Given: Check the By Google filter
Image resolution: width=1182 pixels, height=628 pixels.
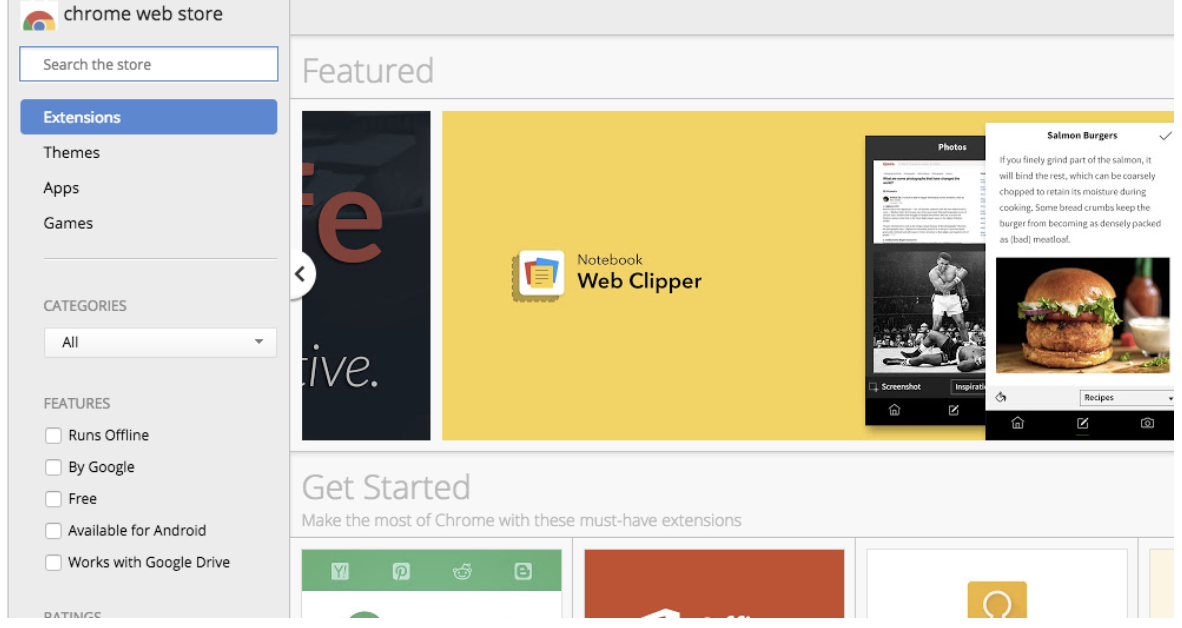Looking at the screenshot, I should [x=54, y=467].
